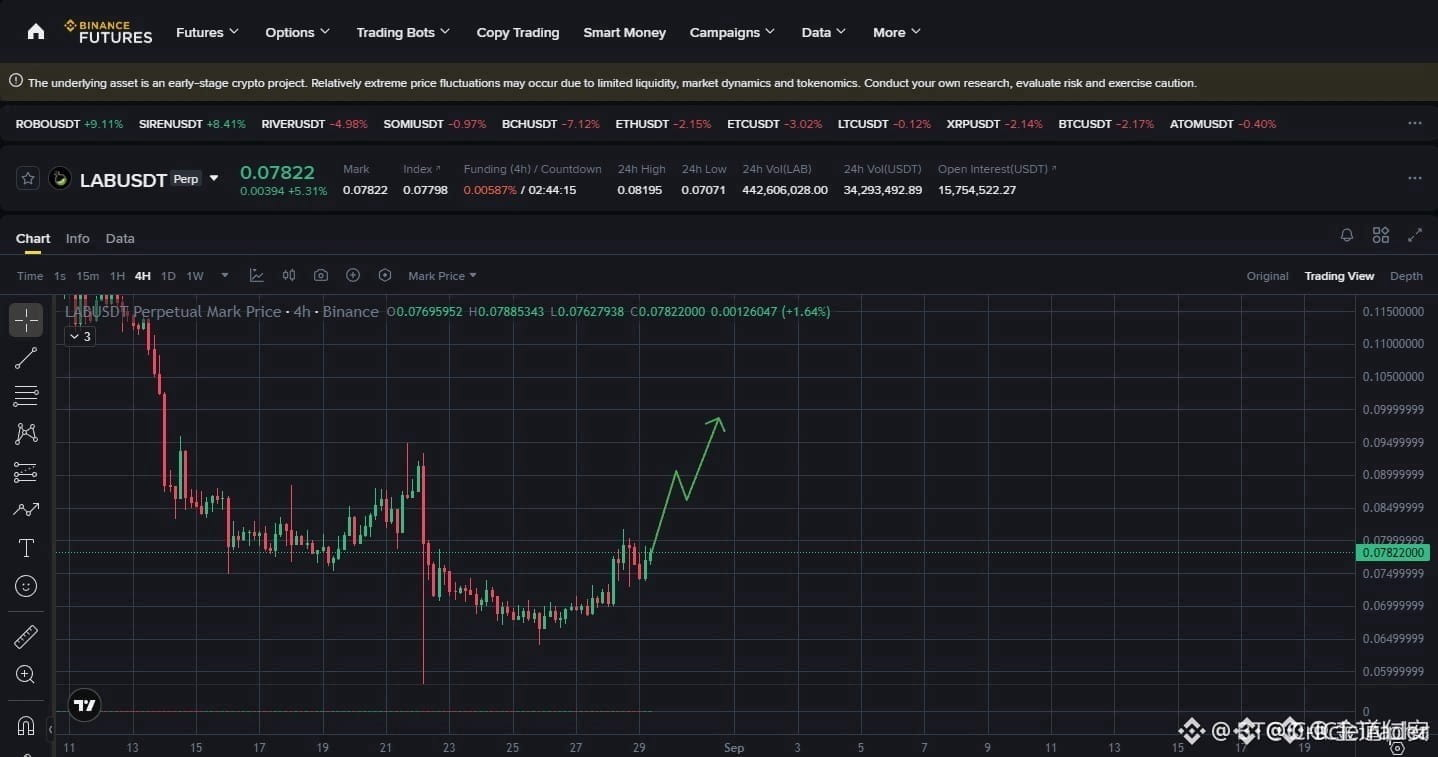
Task: Open the chart time axis settings gear
Action: [1398, 749]
